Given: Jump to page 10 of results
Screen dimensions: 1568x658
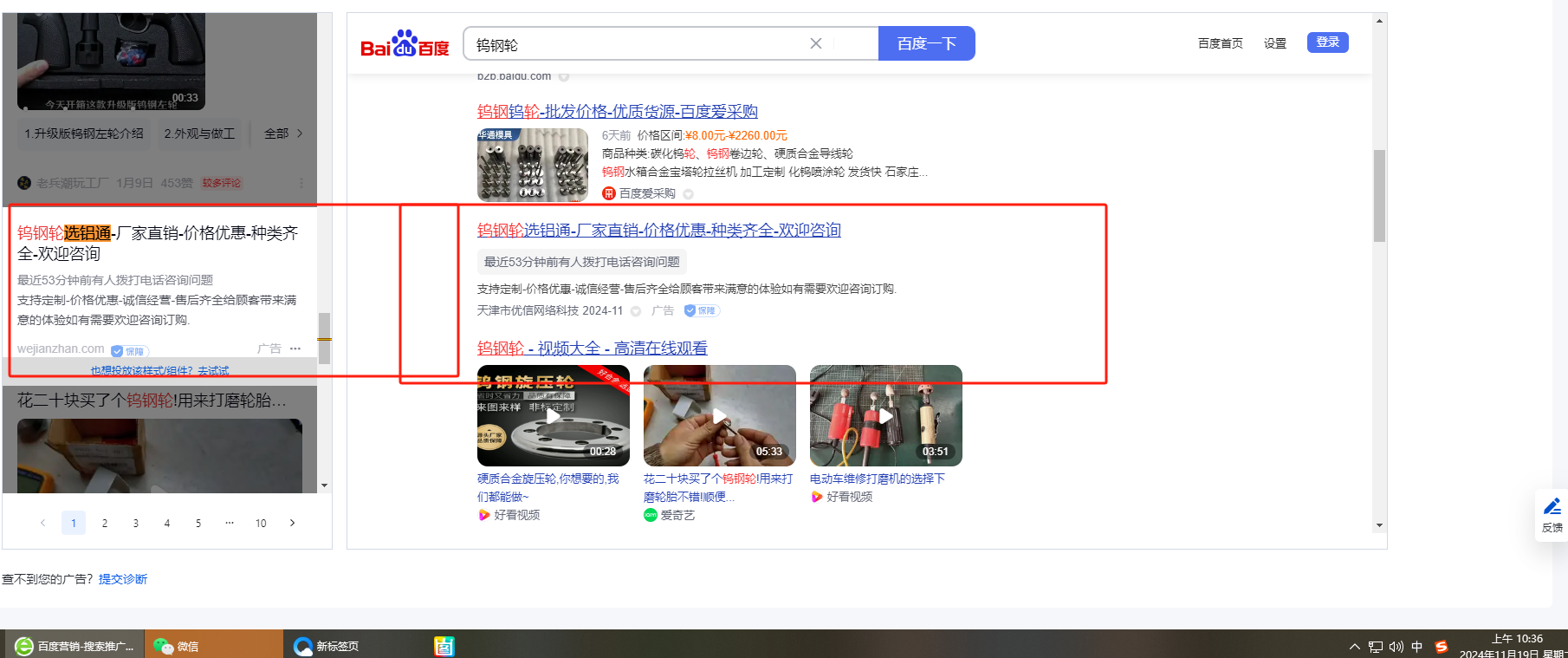Looking at the screenshot, I should tap(261, 523).
